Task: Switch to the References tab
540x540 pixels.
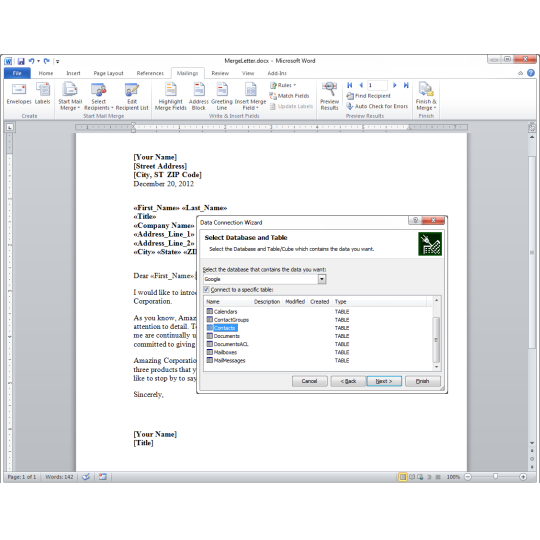Action: tap(150, 73)
